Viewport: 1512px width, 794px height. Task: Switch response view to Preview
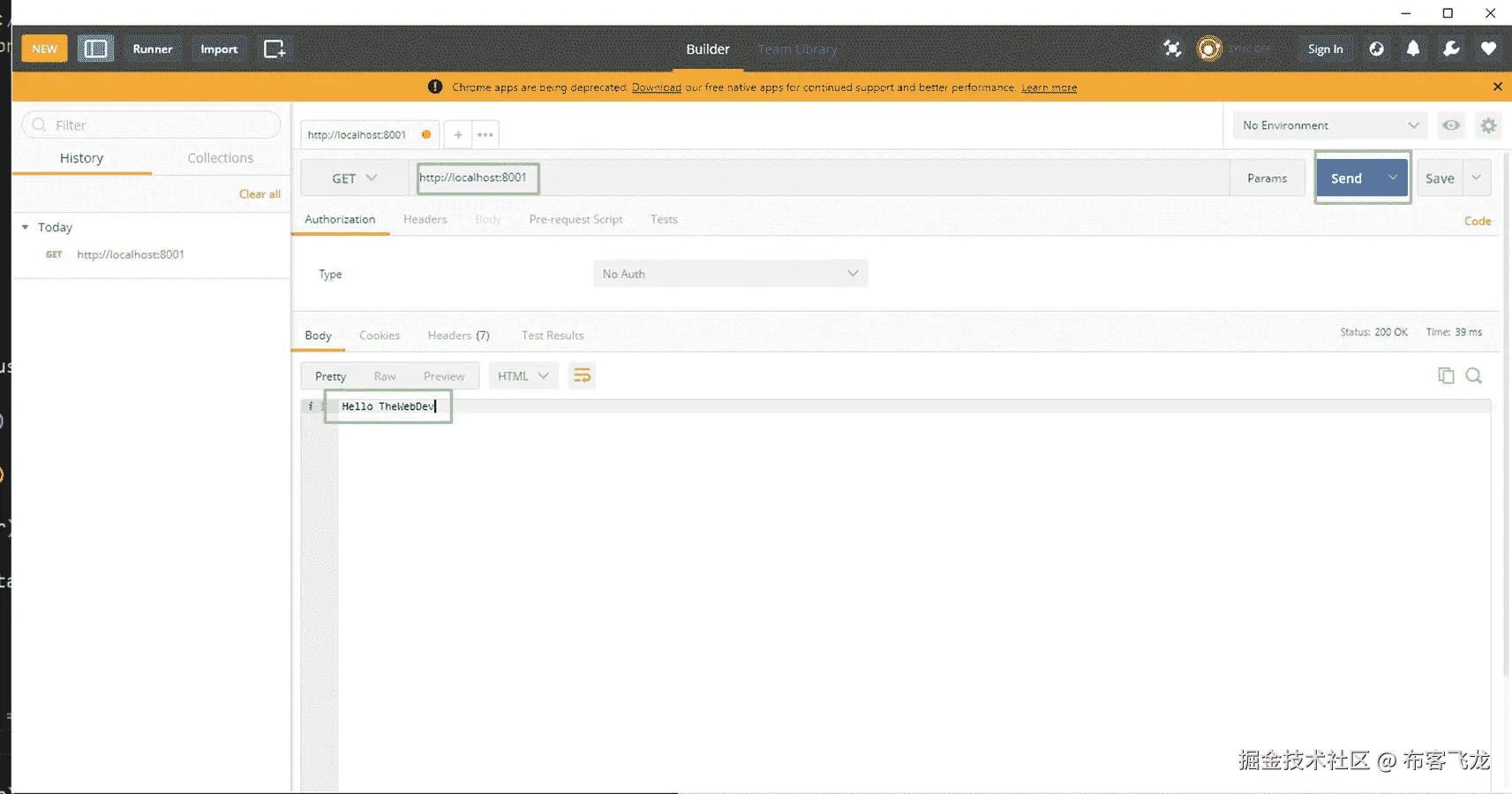(x=444, y=376)
